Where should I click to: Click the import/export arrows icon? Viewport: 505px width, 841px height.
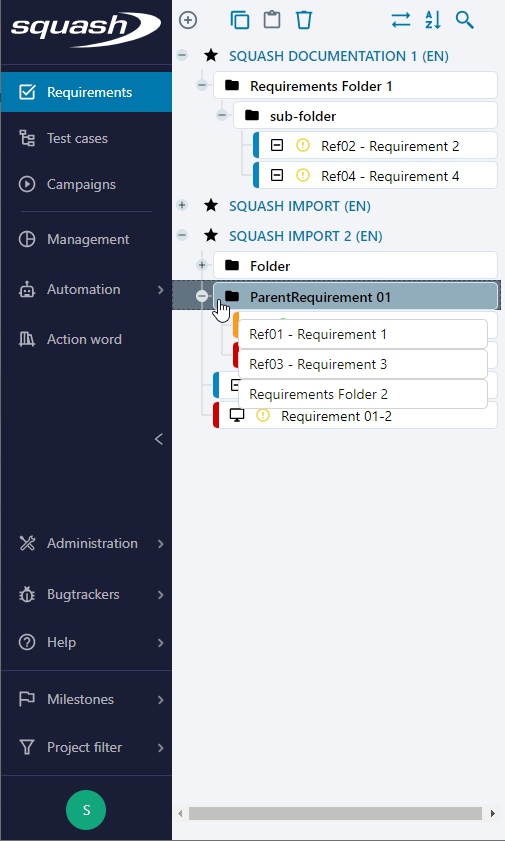pos(400,20)
